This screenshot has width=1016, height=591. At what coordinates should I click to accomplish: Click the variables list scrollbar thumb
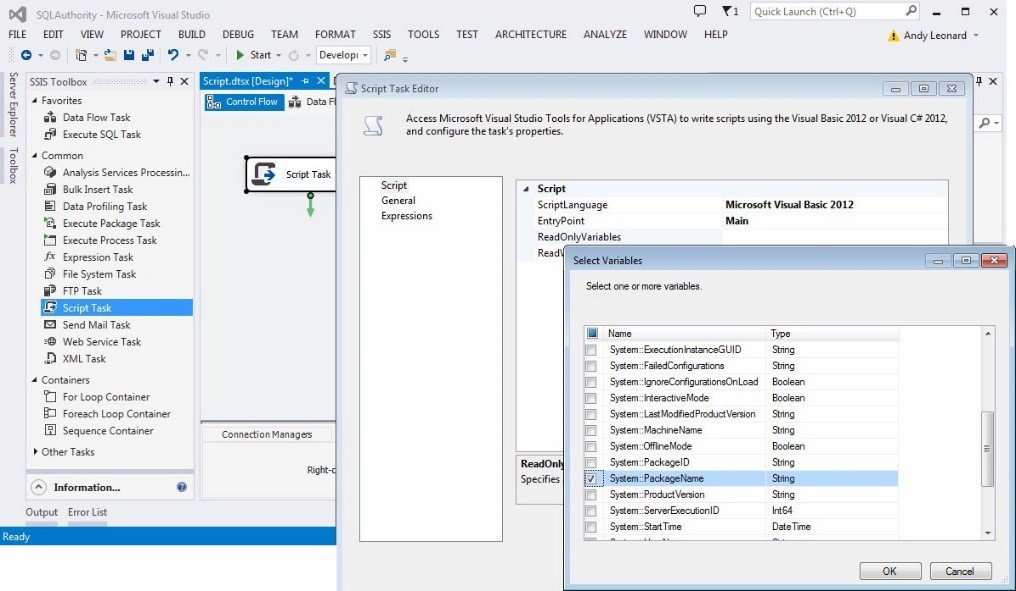[x=987, y=448]
